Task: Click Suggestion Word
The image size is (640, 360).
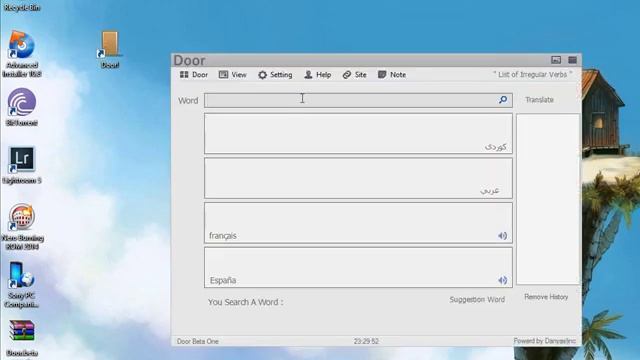Action: pos(477,300)
